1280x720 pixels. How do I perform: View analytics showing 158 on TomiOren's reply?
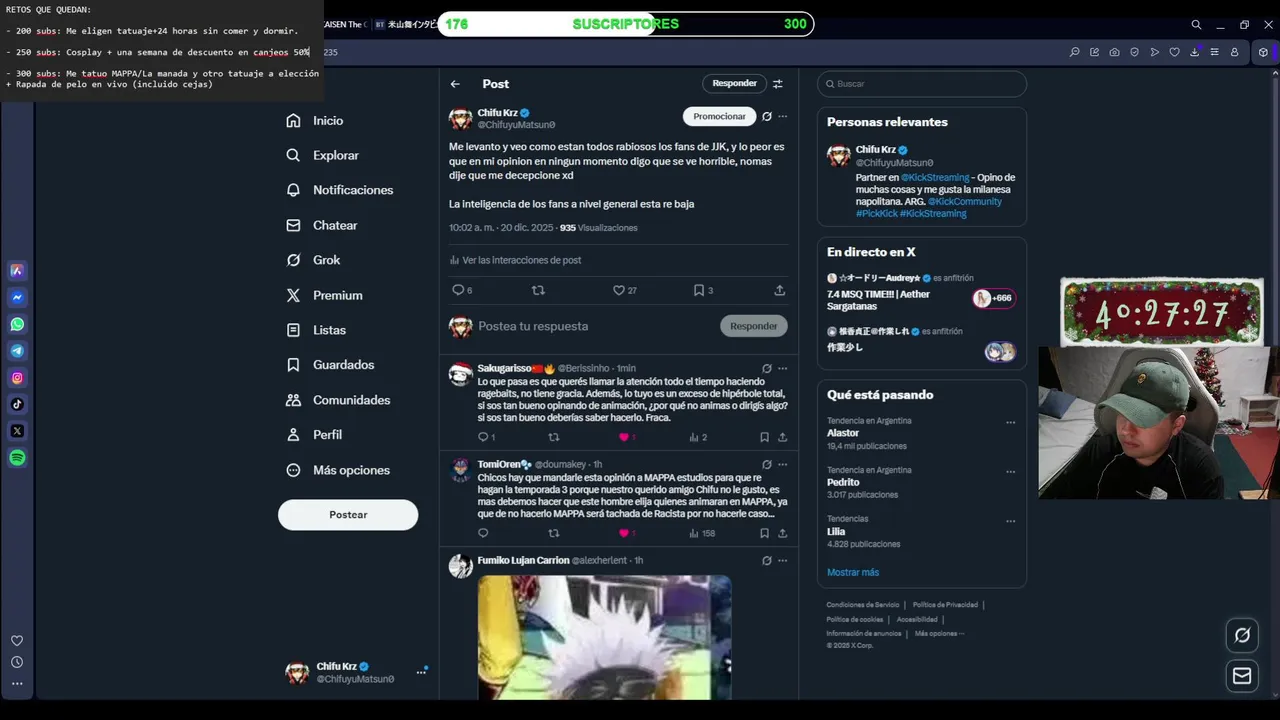pos(702,533)
